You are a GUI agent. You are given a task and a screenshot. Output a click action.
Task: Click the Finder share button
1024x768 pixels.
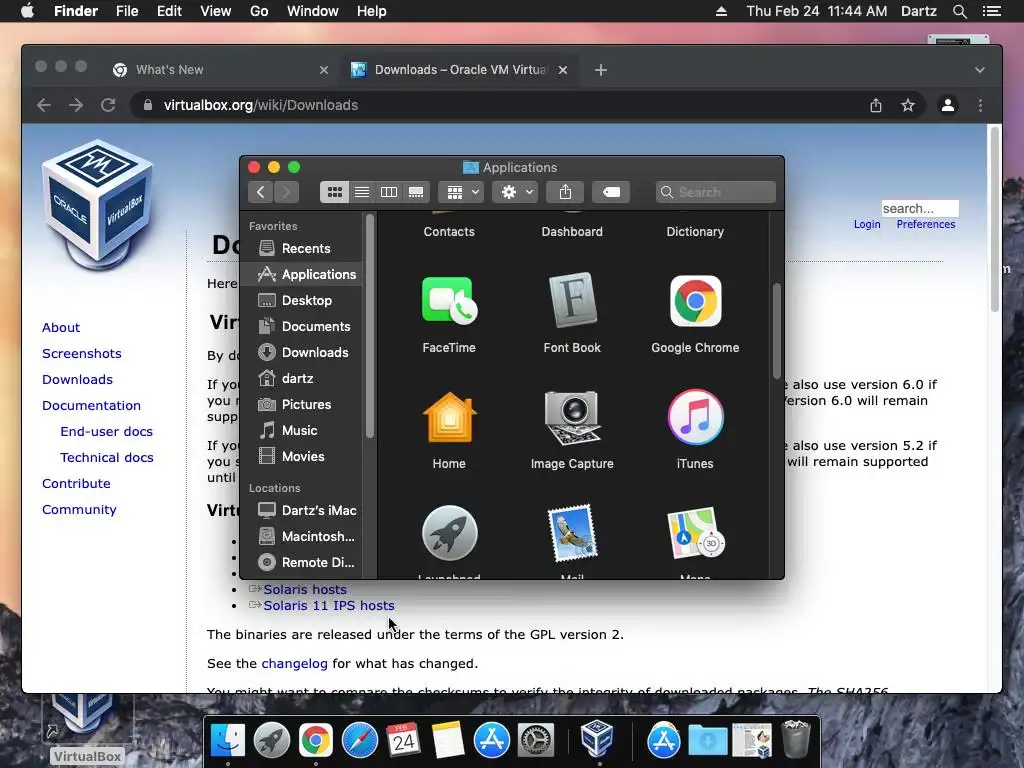(565, 192)
